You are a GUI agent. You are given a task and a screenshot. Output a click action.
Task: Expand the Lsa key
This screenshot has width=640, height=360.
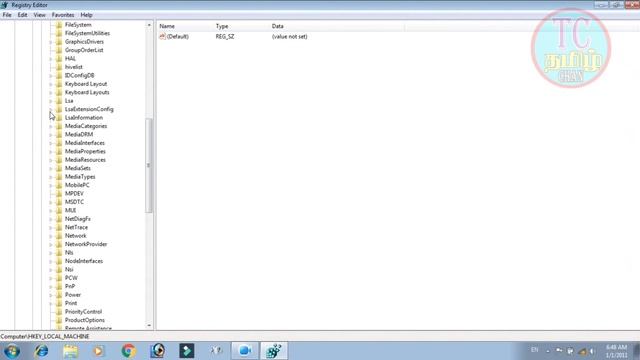click(51, 101)
